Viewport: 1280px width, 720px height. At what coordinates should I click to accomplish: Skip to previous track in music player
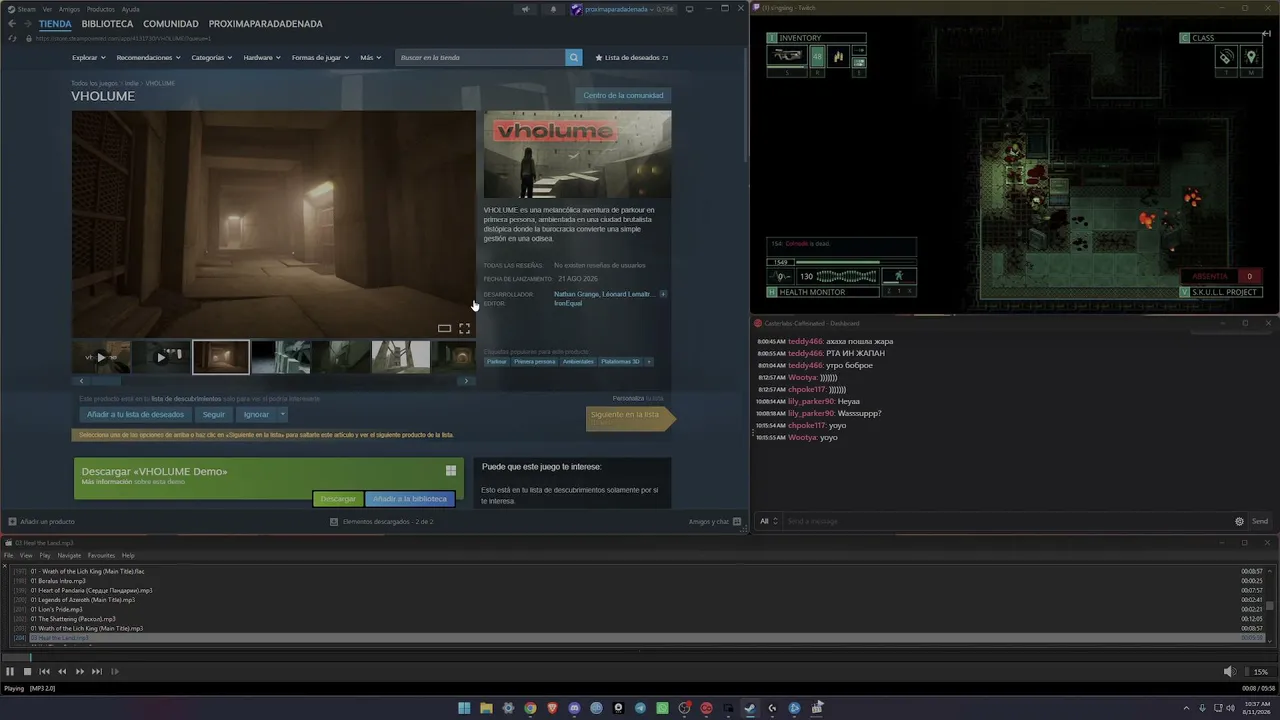[x=44, y=672]
